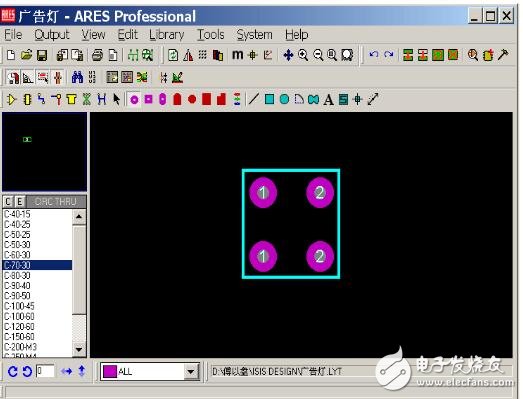Select the via placement tool
Viewport: 523px width, 399px height.
pyautogui.click(x=56, y=99)
